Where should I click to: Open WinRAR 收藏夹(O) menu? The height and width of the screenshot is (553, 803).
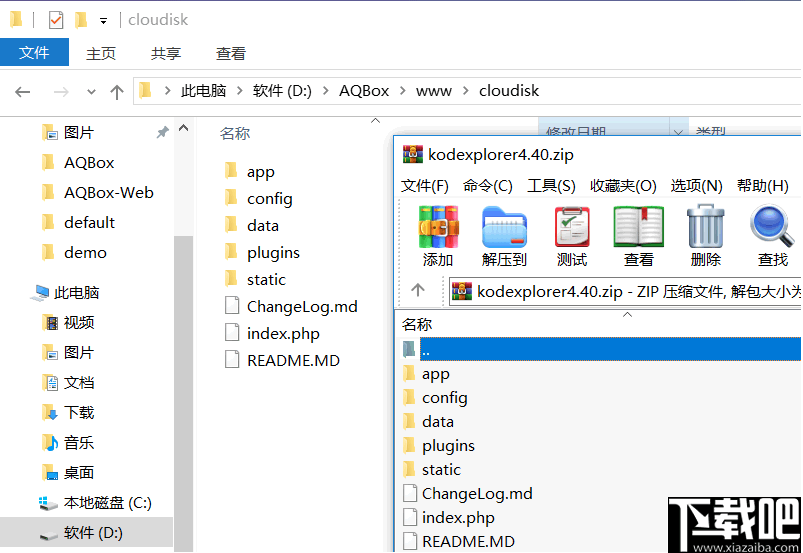pyautogui.click(x=623, y=185)
